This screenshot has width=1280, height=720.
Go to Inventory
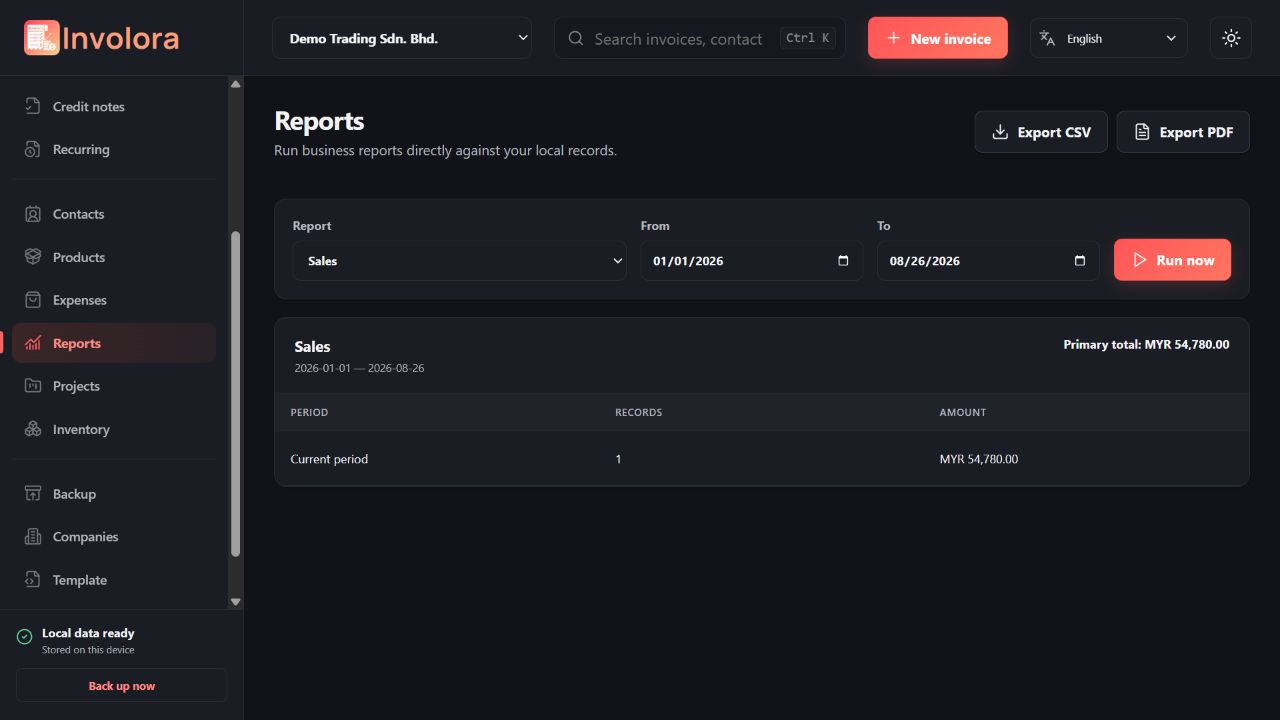coord(114,429)
